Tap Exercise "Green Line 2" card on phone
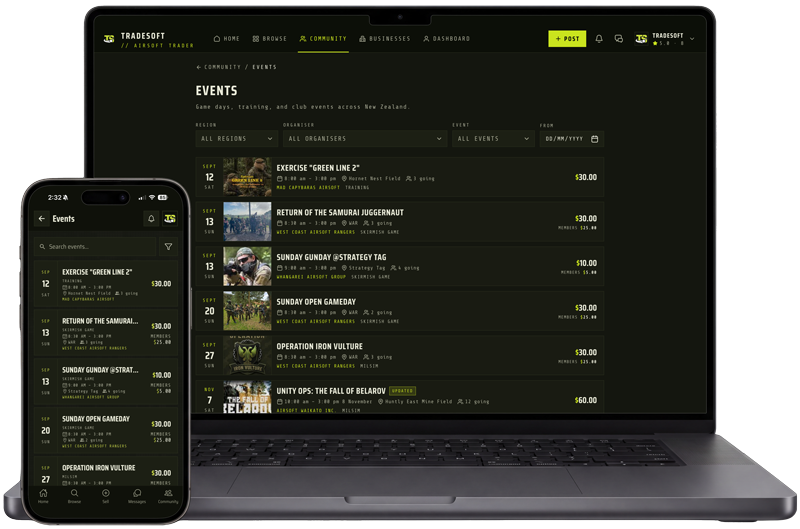The height and width of the screenshot is (529, 800). coord(106,284)
